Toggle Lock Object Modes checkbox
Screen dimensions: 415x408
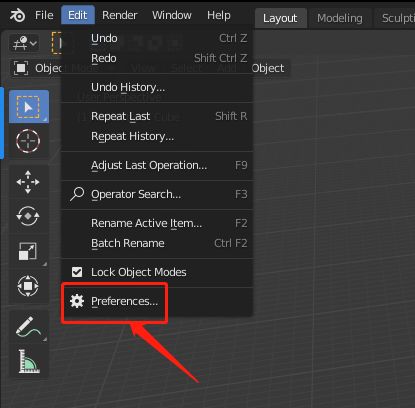coord(77,272)
